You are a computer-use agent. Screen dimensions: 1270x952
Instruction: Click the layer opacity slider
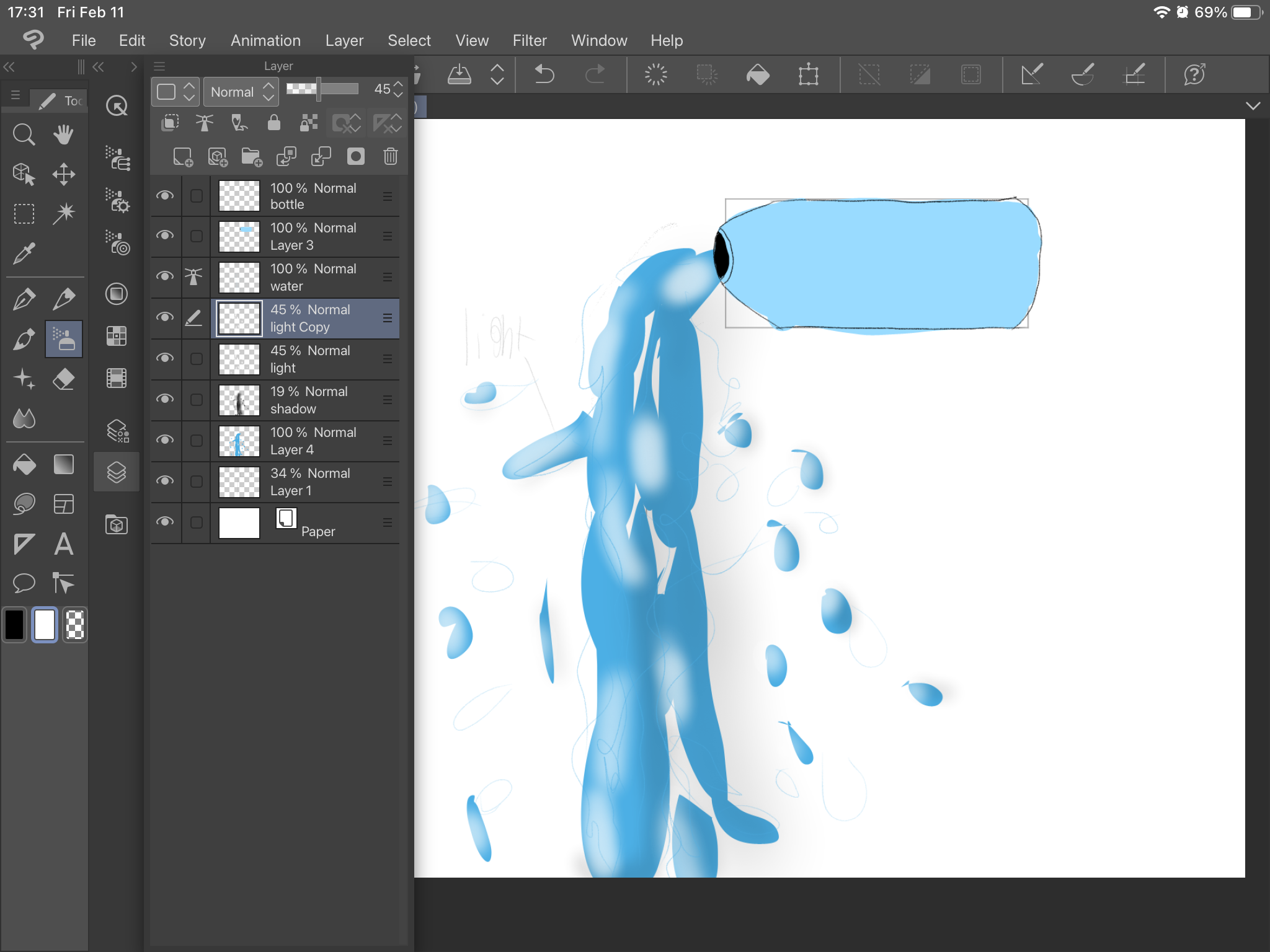click(x=322, y=89)
